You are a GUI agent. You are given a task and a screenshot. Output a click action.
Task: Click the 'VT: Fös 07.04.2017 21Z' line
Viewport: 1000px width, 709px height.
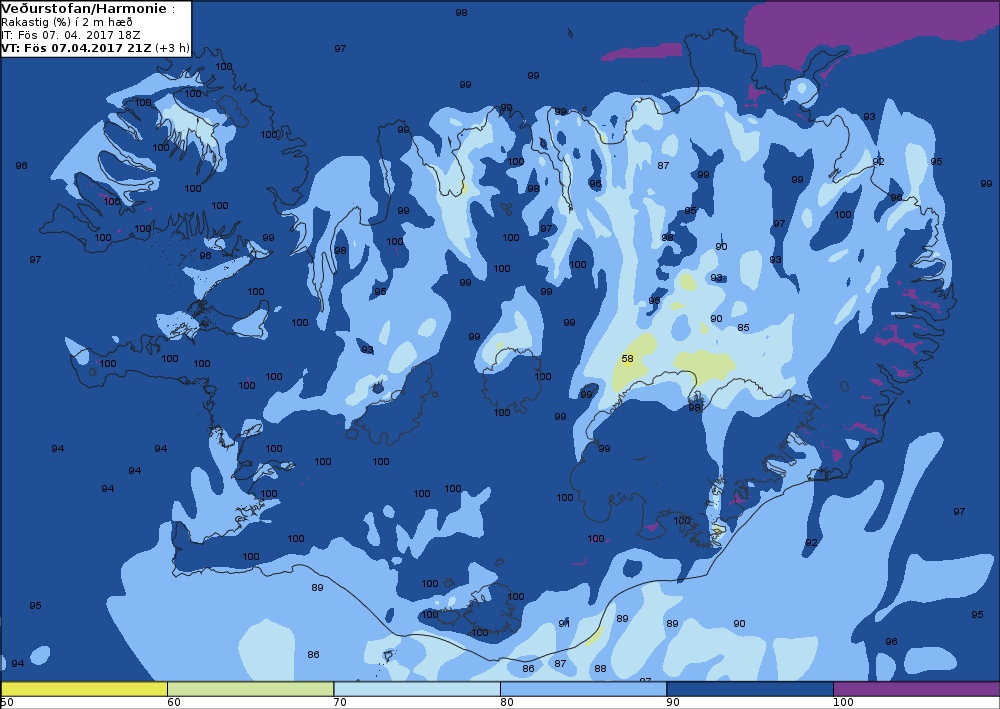coord(77,48)
